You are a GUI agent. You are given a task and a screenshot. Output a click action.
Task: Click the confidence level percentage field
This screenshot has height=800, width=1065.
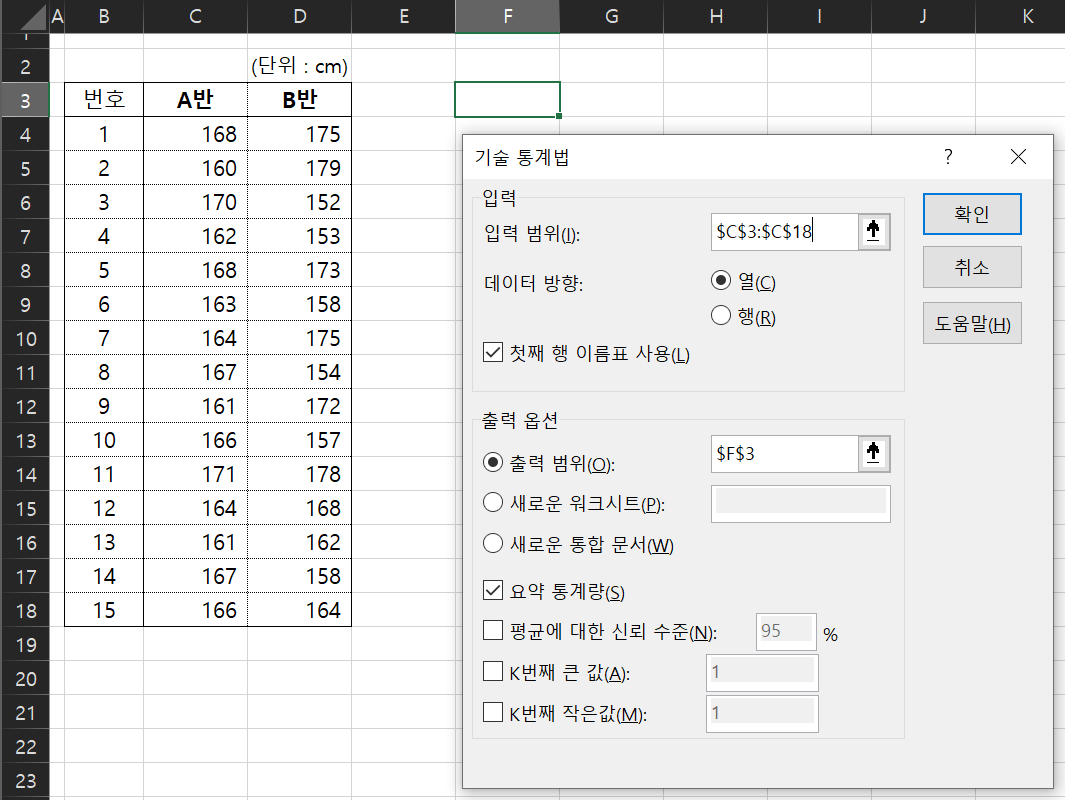(785, 630)
